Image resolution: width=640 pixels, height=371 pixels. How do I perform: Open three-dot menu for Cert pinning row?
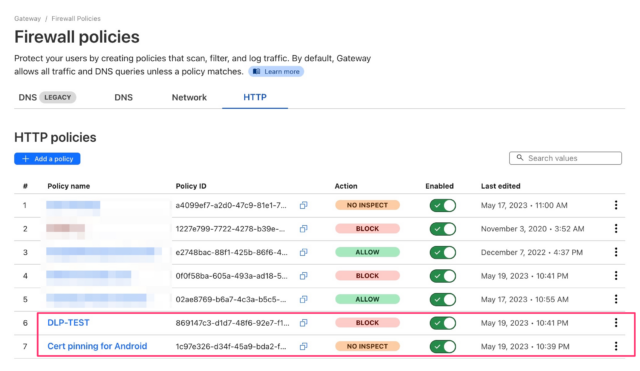click(x=616, y=346)
